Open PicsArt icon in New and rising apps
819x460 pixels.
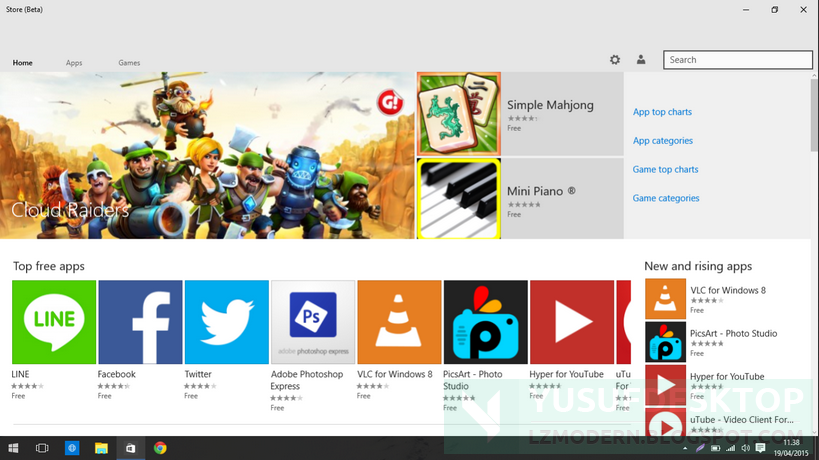pyautogui.click(x=665, y=342)
